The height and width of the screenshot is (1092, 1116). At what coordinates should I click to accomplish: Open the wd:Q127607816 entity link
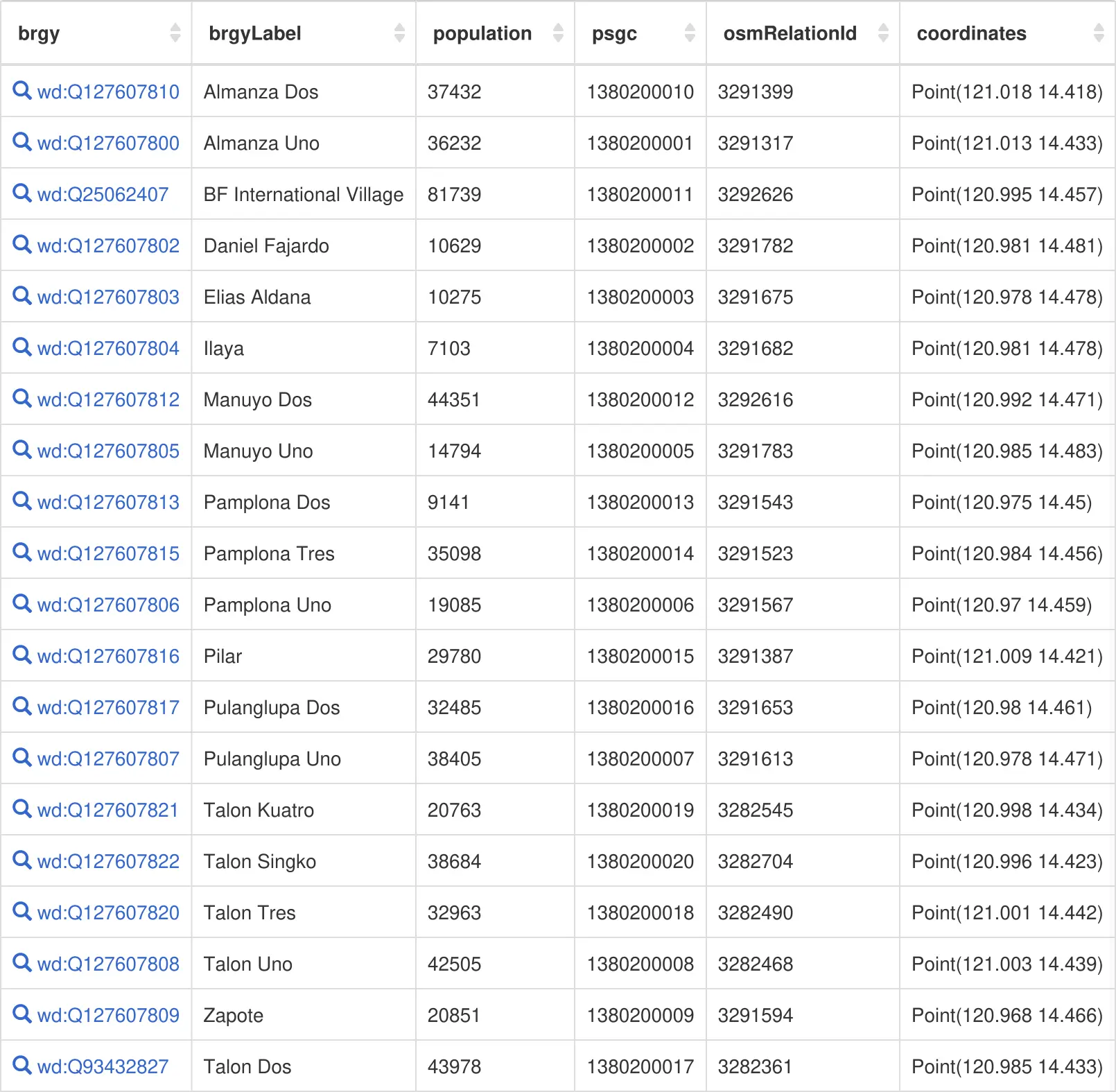click(x=108, y=656)
